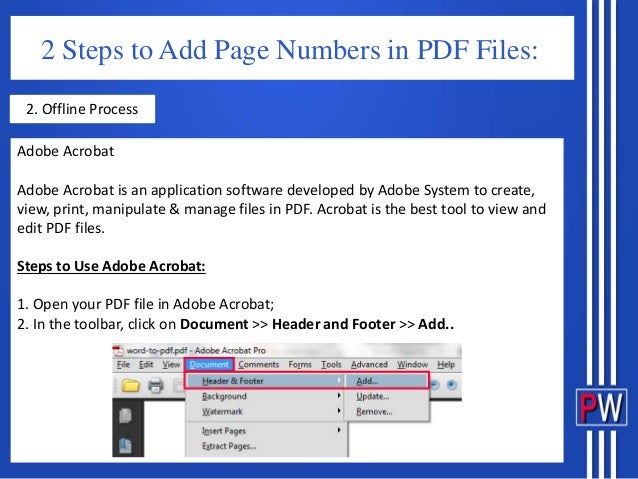Screen dimensions: 638x479
Task: Open the Help menu
Action: [x=446, y=364]
